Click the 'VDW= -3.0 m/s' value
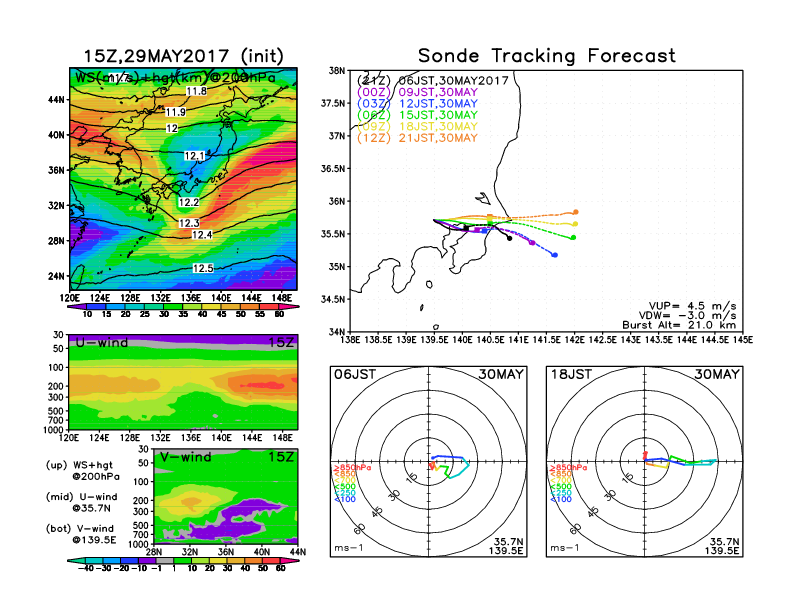Viewport: 792px width, 612px height. tap(687, 316)
